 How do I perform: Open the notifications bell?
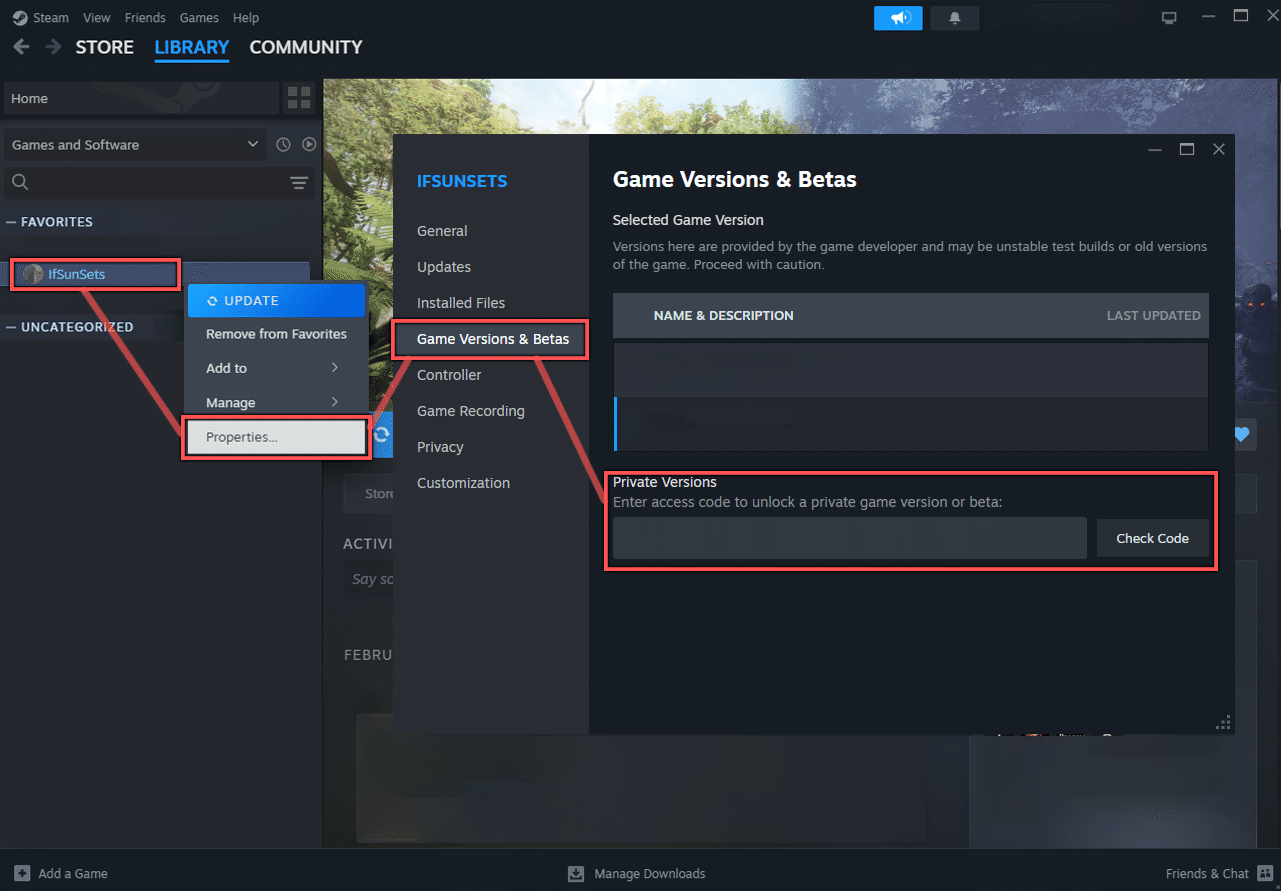click(954, 18)
